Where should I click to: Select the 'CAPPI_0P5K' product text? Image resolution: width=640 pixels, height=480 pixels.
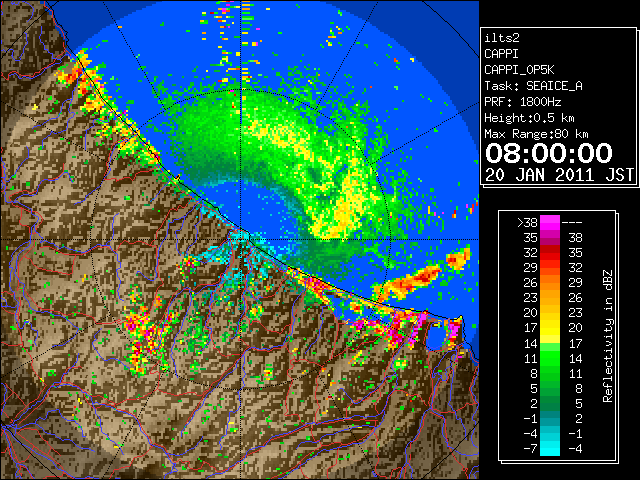coord(519,70)
